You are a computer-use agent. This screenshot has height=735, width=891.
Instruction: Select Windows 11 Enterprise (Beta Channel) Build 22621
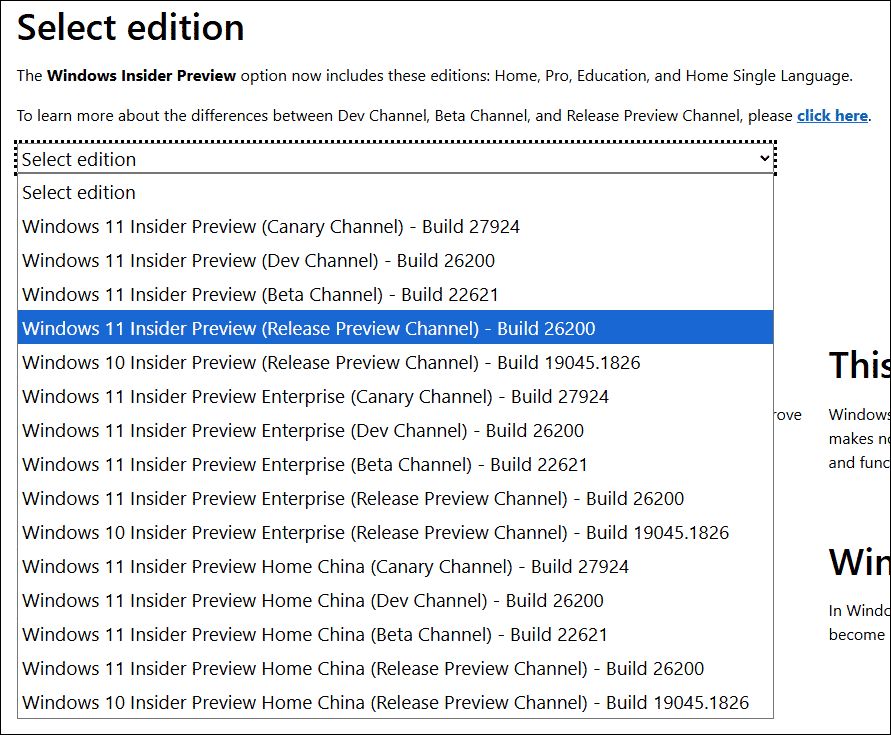coord(395,464)
